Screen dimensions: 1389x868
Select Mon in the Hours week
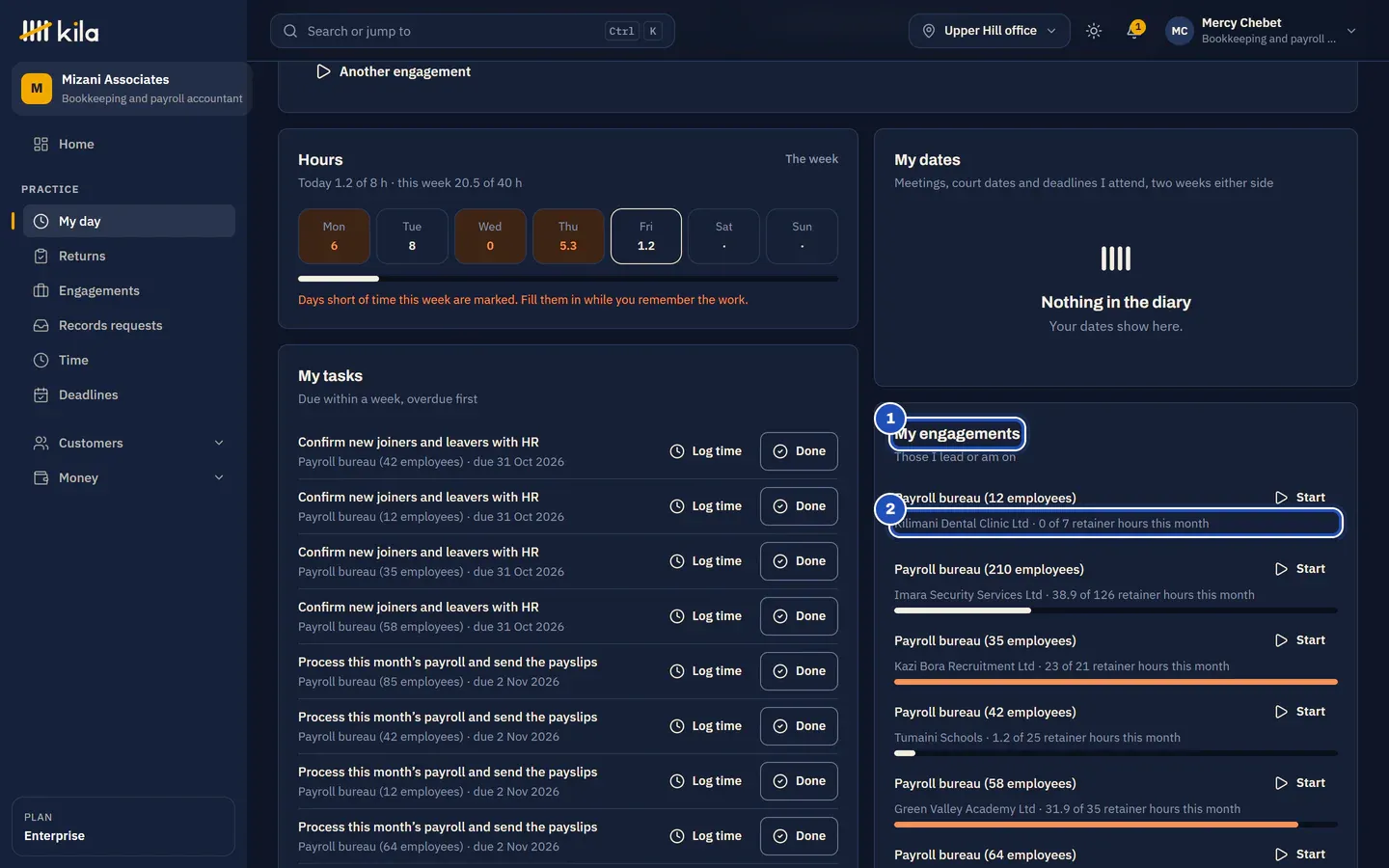click(x=334, y=236)
